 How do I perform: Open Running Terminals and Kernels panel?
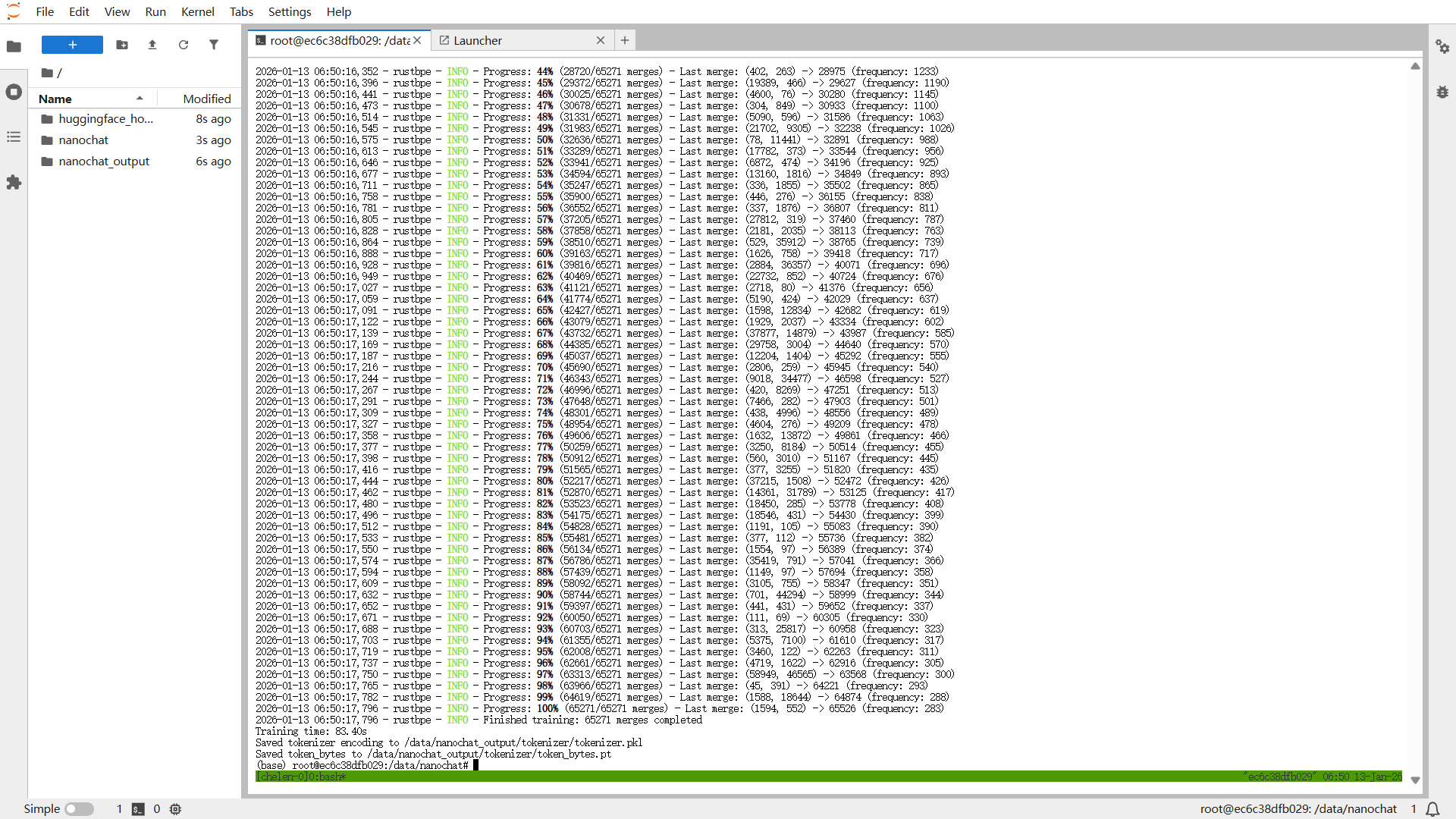click(x=14, y=92)
